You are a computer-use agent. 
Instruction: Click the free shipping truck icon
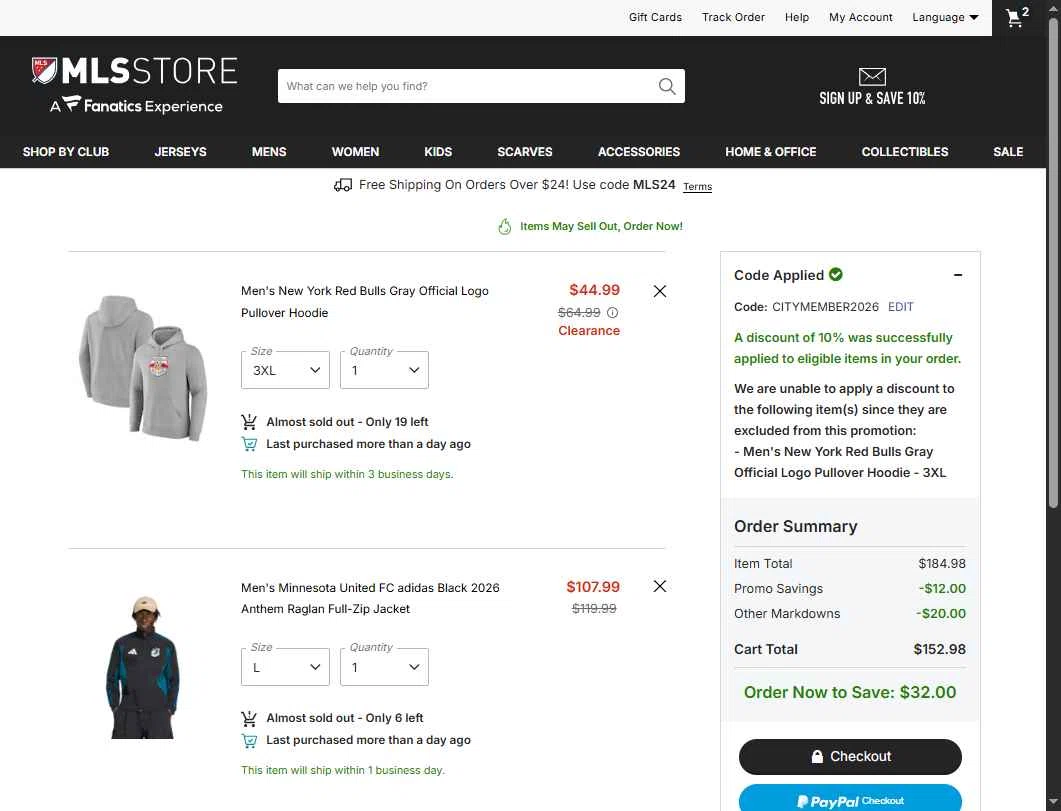click(343, 185)
